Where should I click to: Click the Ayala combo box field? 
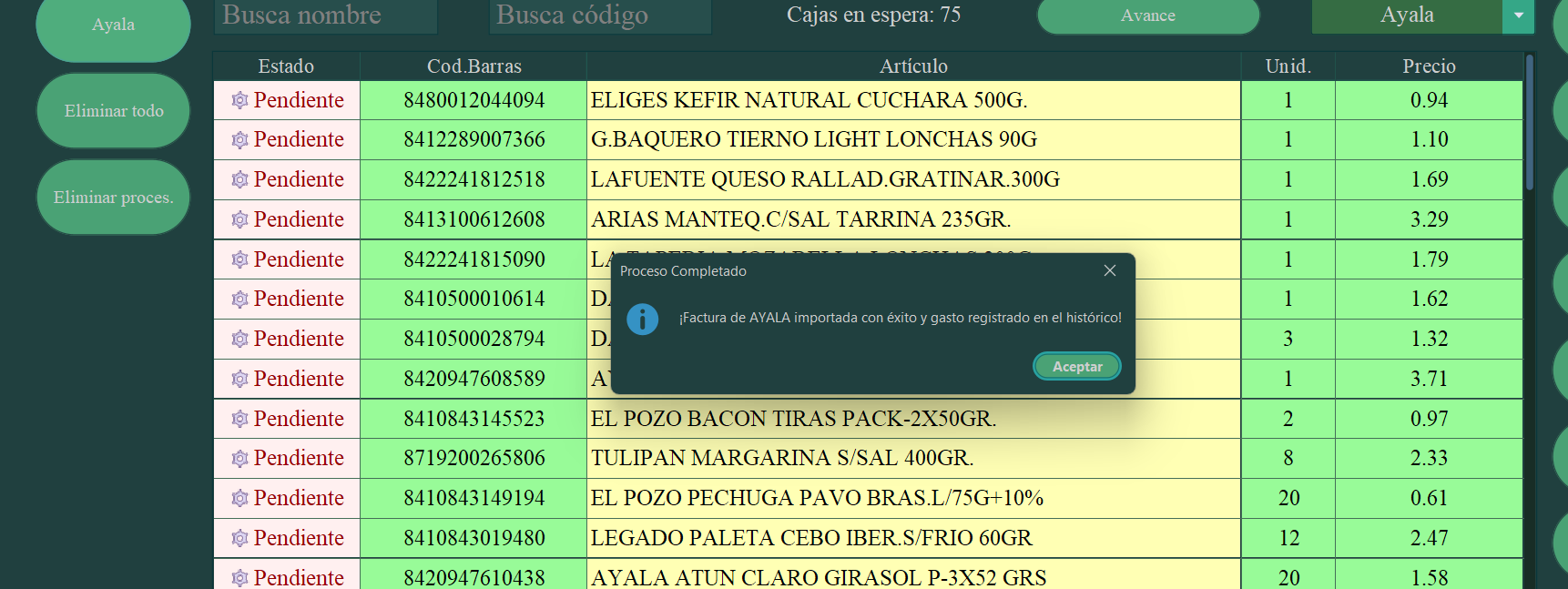click(1407, 15)
